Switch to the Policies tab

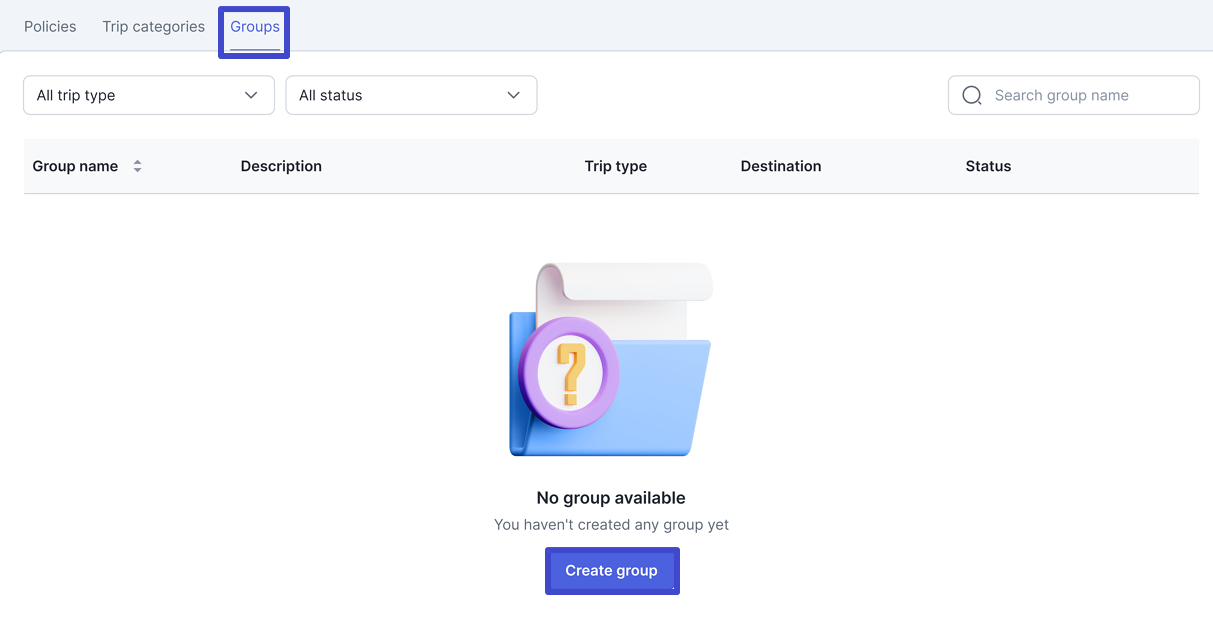(x=50, y=27)
